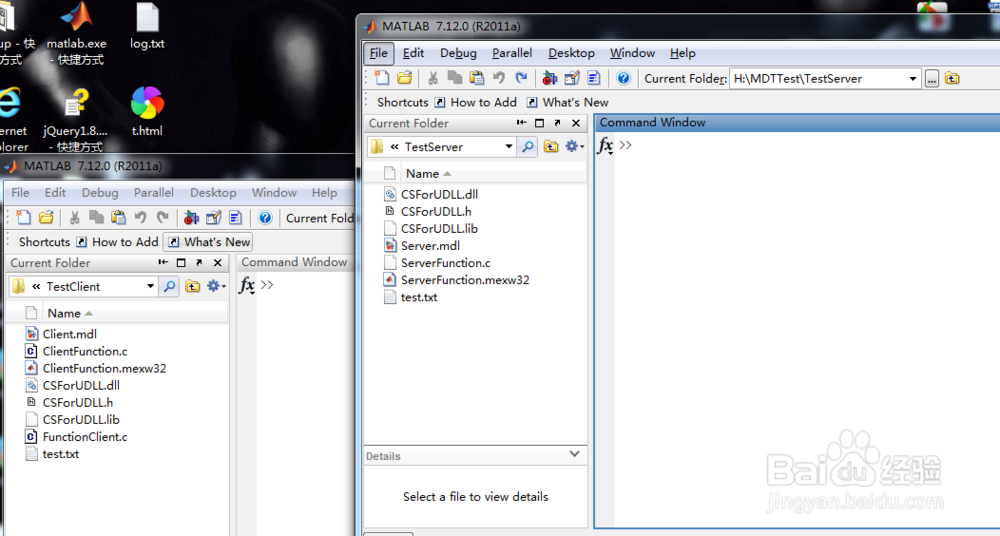Select ClientFunction.mexw32 file
The height and width of the screenshot is (536, 1000).
tap(104, 368)
